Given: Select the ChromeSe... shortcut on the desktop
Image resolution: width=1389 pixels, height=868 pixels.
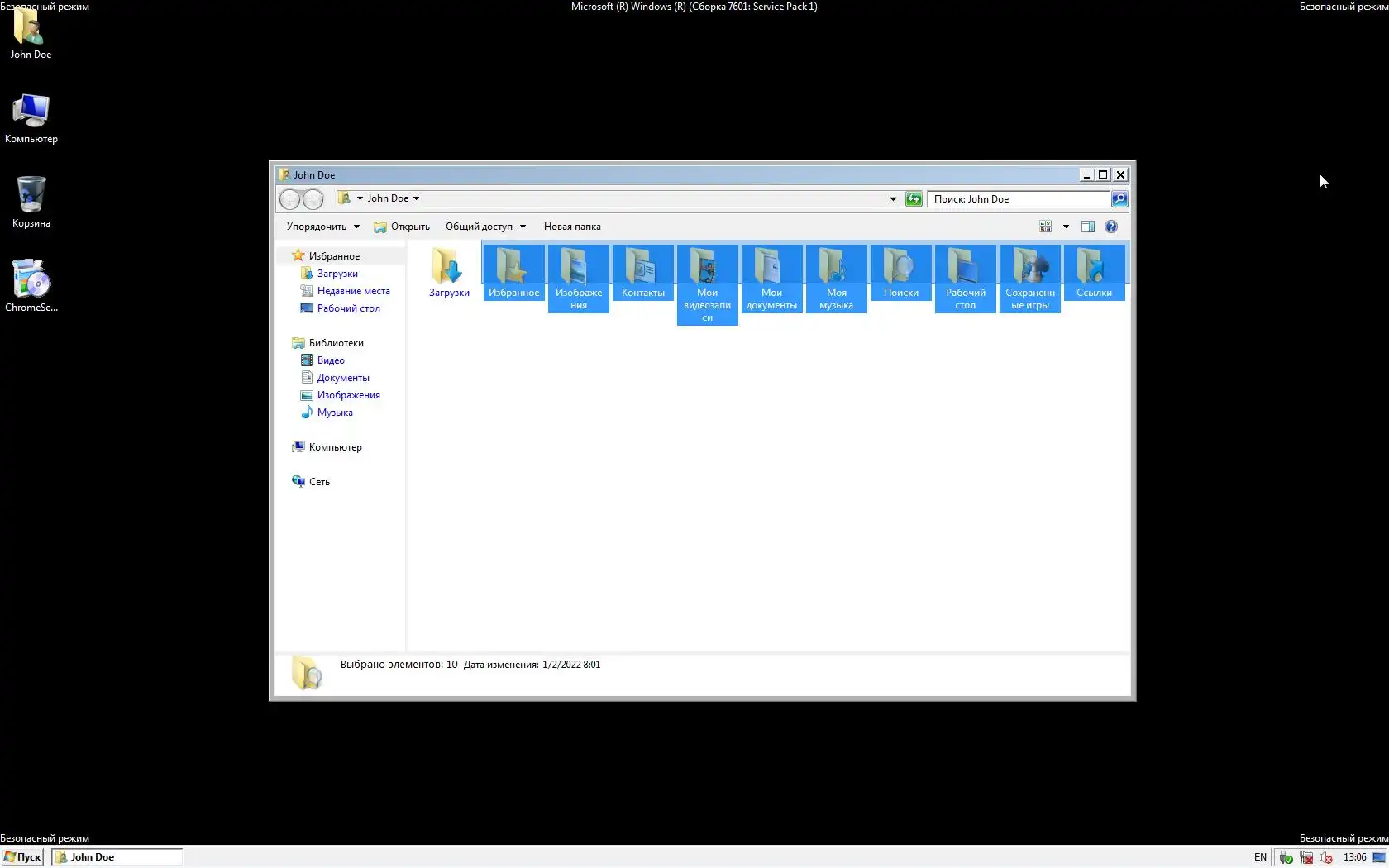Looking at the screenshot, I should [31, 286].
